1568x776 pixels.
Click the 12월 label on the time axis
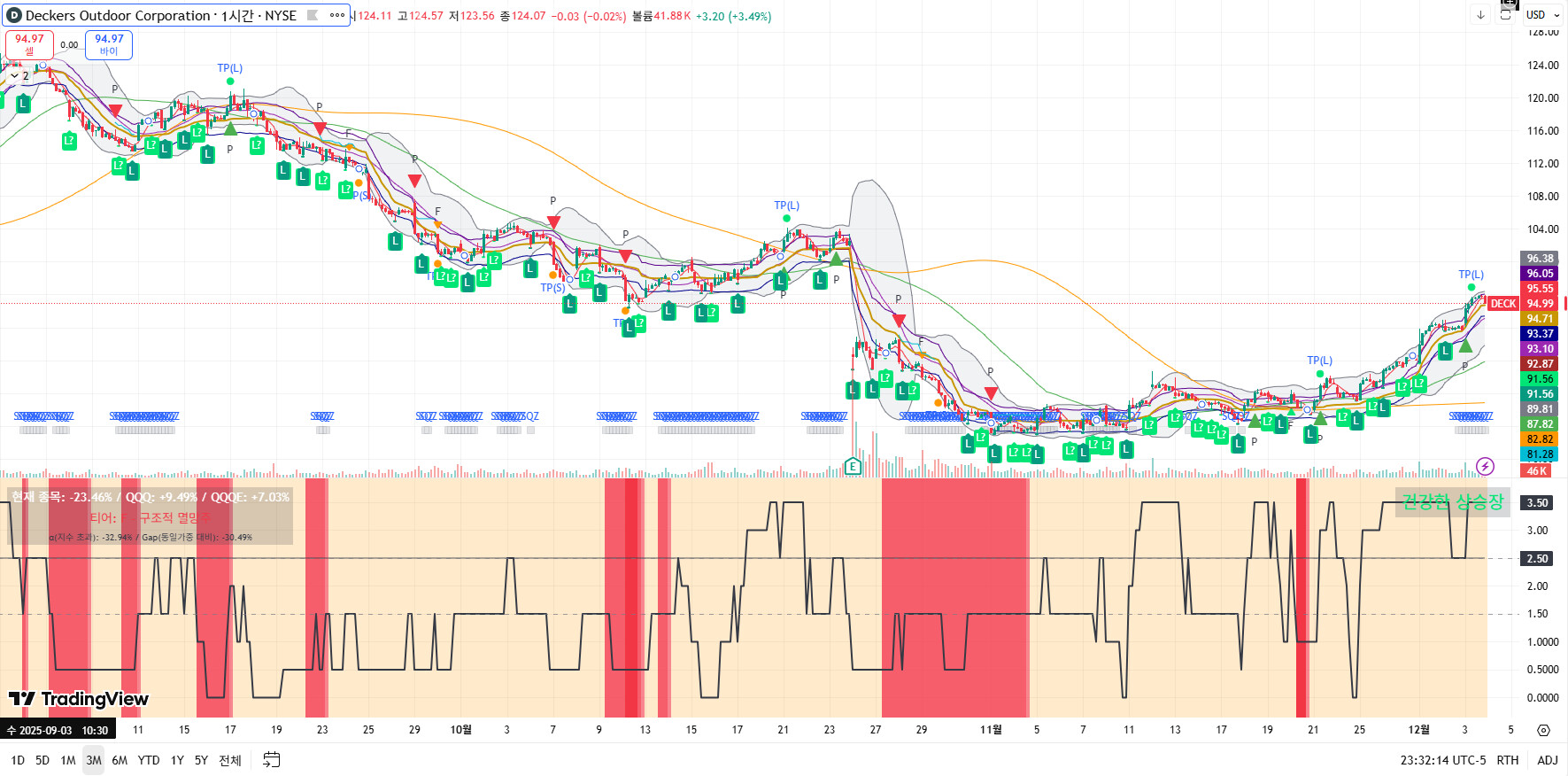click(x=1418, y=730)
